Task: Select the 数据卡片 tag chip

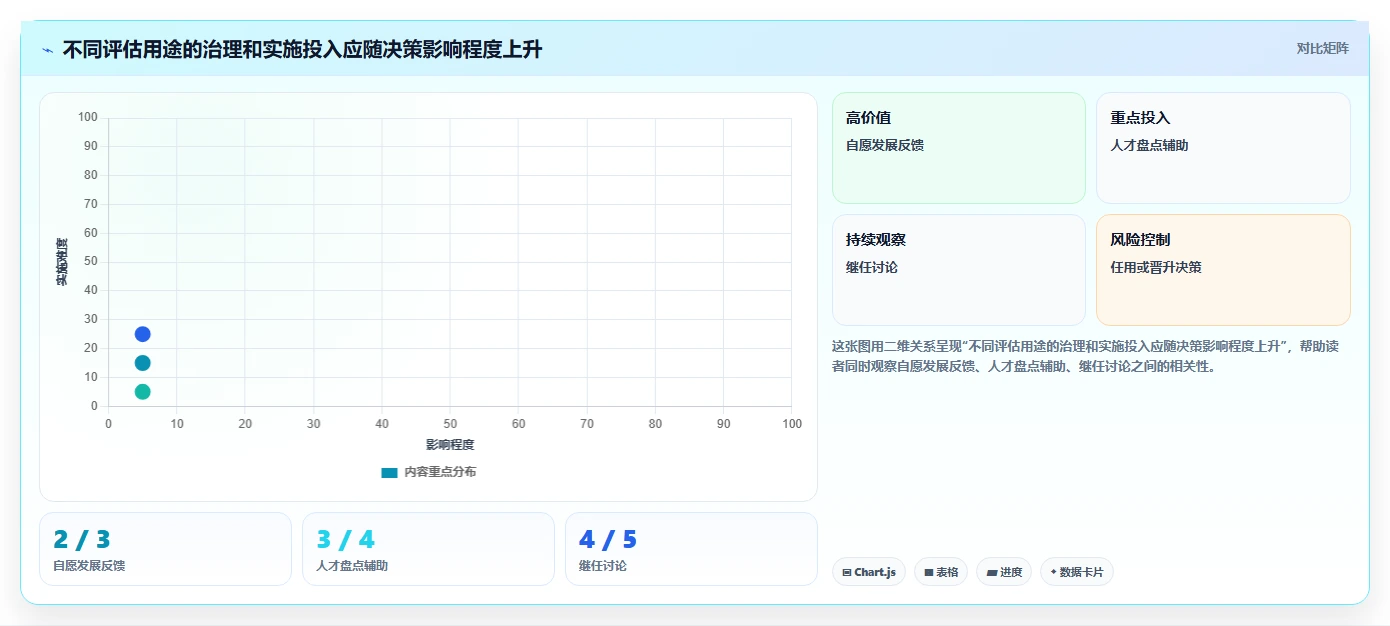Action: coord(1076,572)
